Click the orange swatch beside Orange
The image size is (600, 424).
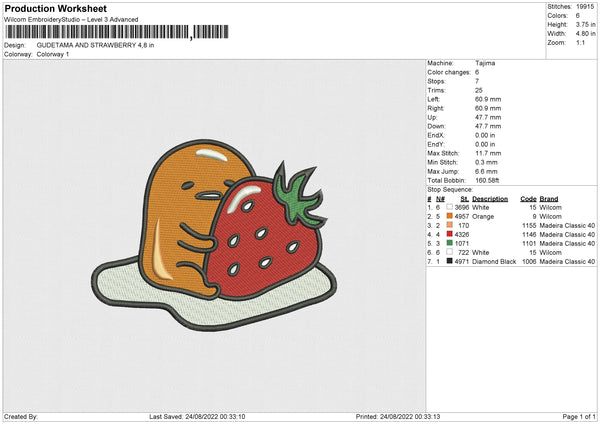[449, 216]
